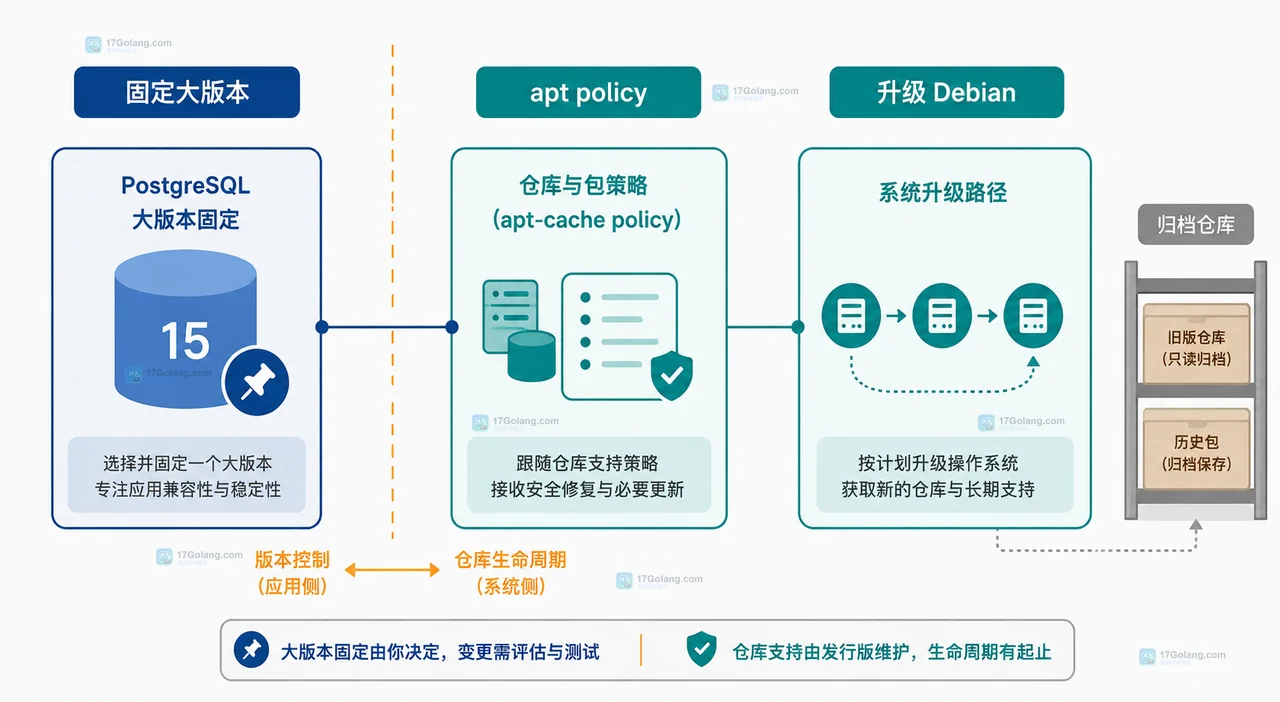The height and width of the screenshot is (702, 1280).
Task: Click the shield icon in the bottom legend
Action: coord(702,650)
